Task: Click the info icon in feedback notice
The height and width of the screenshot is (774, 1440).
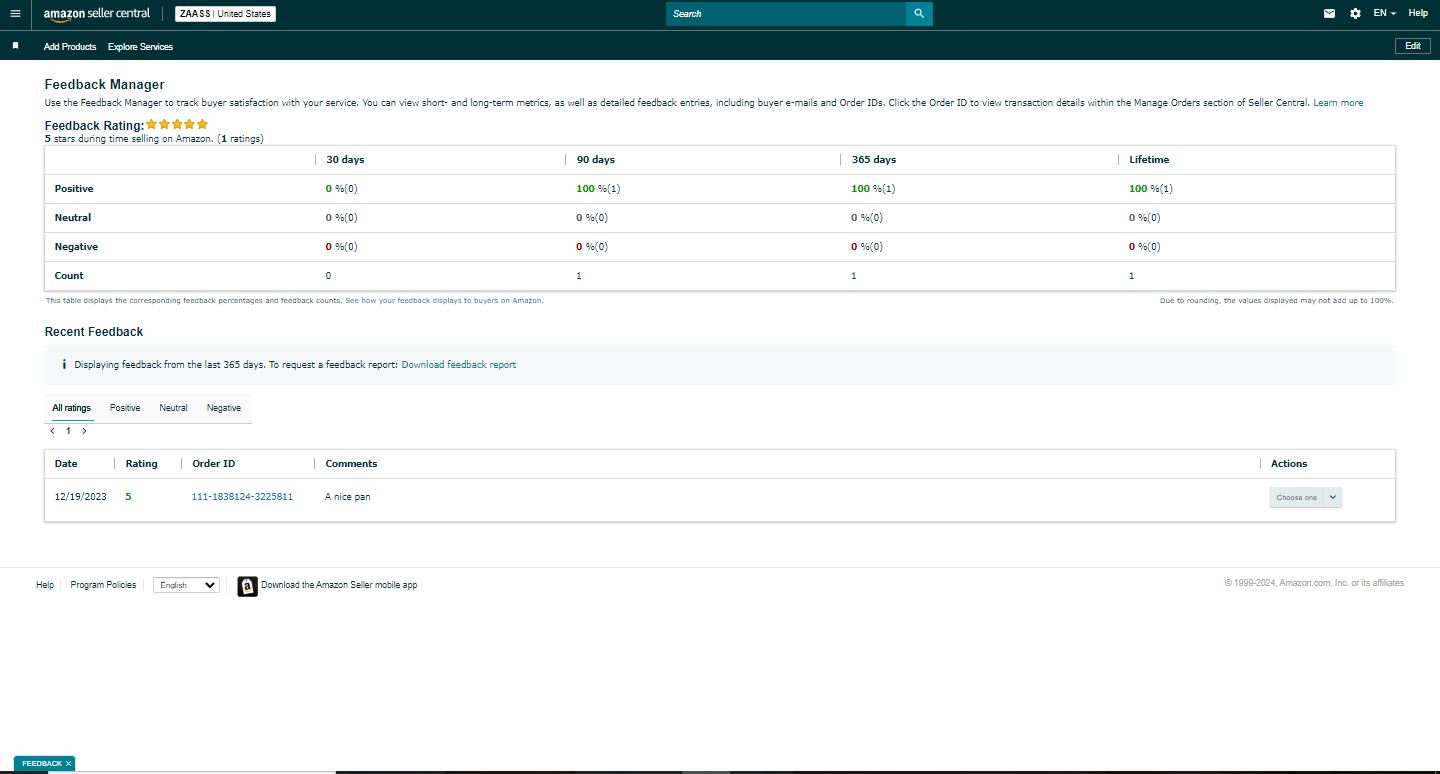Action: (x=64, y=365)
